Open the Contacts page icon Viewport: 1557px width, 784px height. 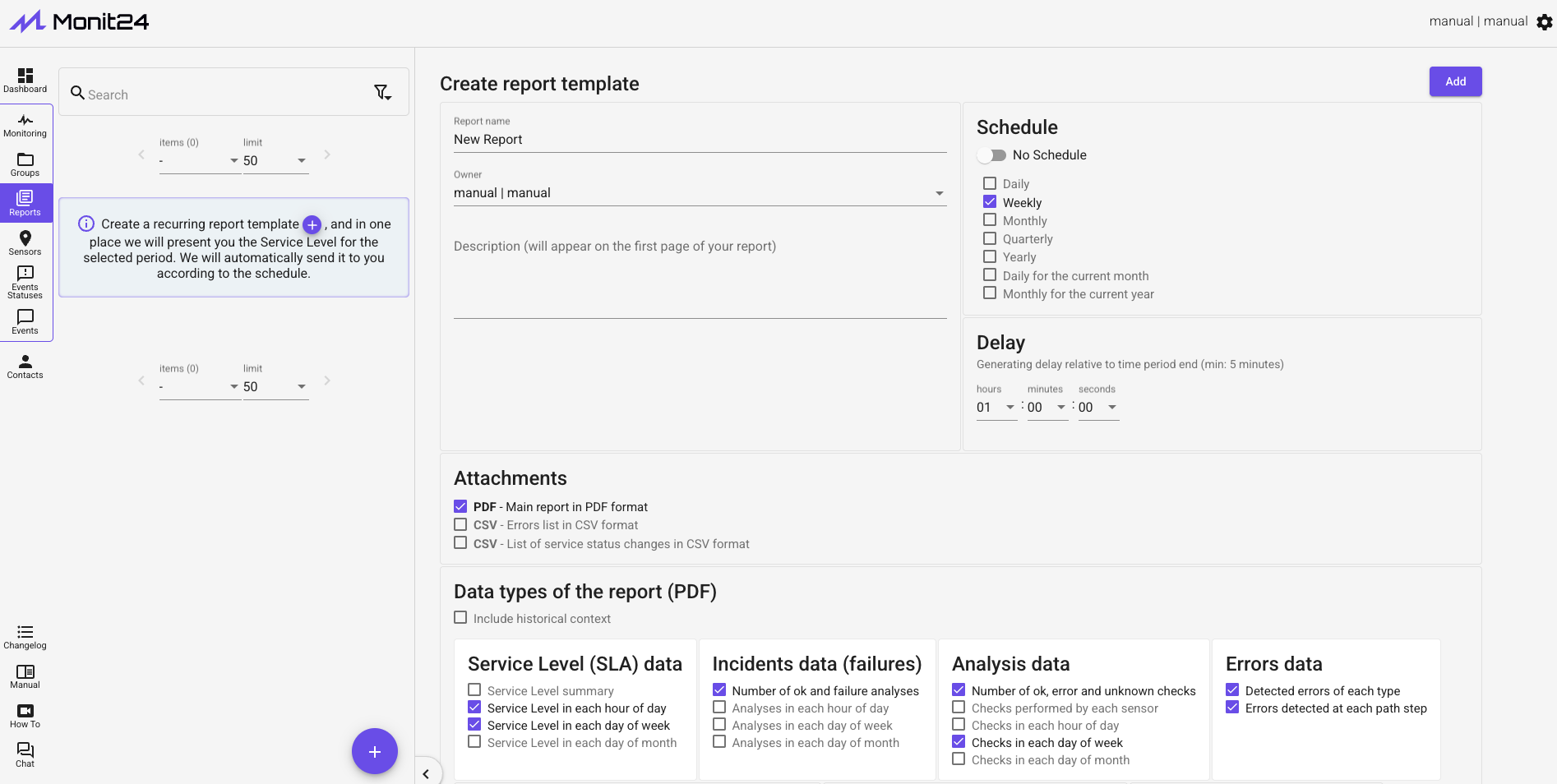25,367
